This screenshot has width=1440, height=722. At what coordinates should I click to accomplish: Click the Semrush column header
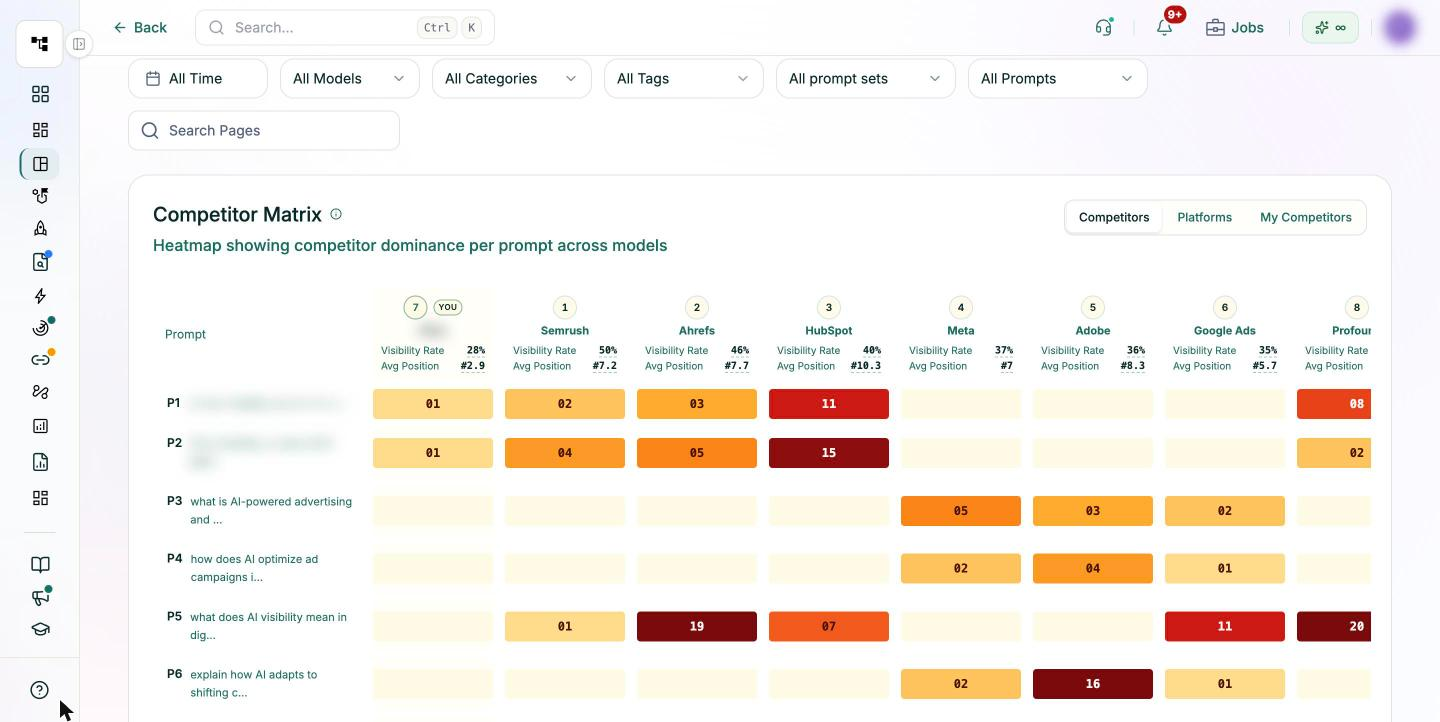click(565, 330)
